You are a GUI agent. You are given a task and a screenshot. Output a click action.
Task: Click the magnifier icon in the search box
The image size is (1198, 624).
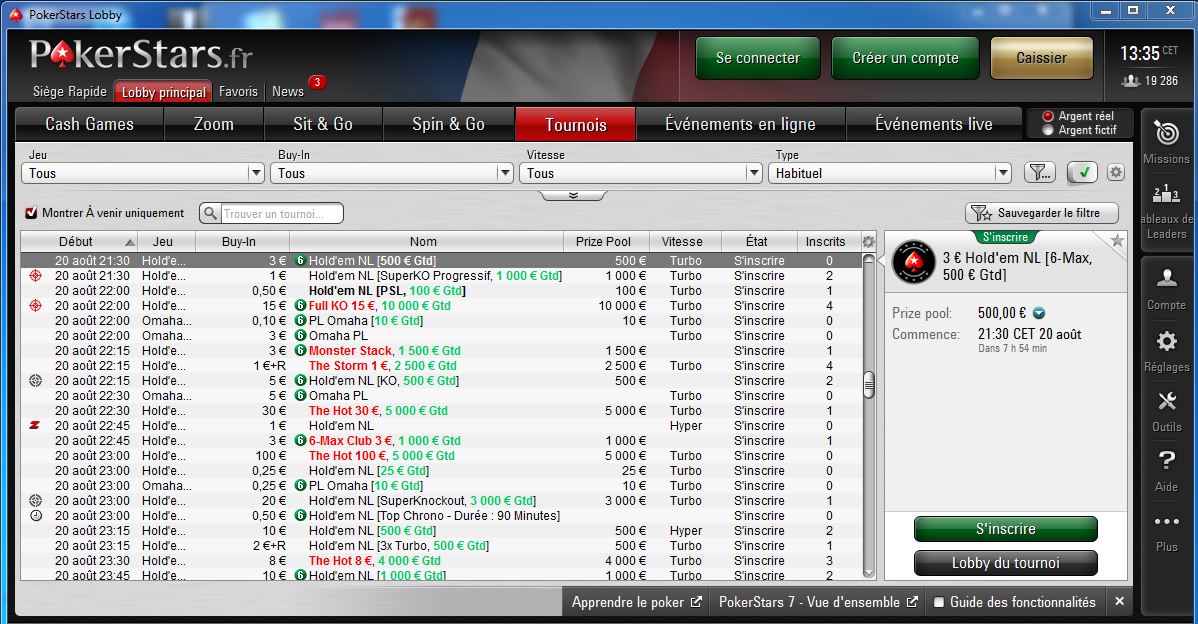[x=210, y=213]
